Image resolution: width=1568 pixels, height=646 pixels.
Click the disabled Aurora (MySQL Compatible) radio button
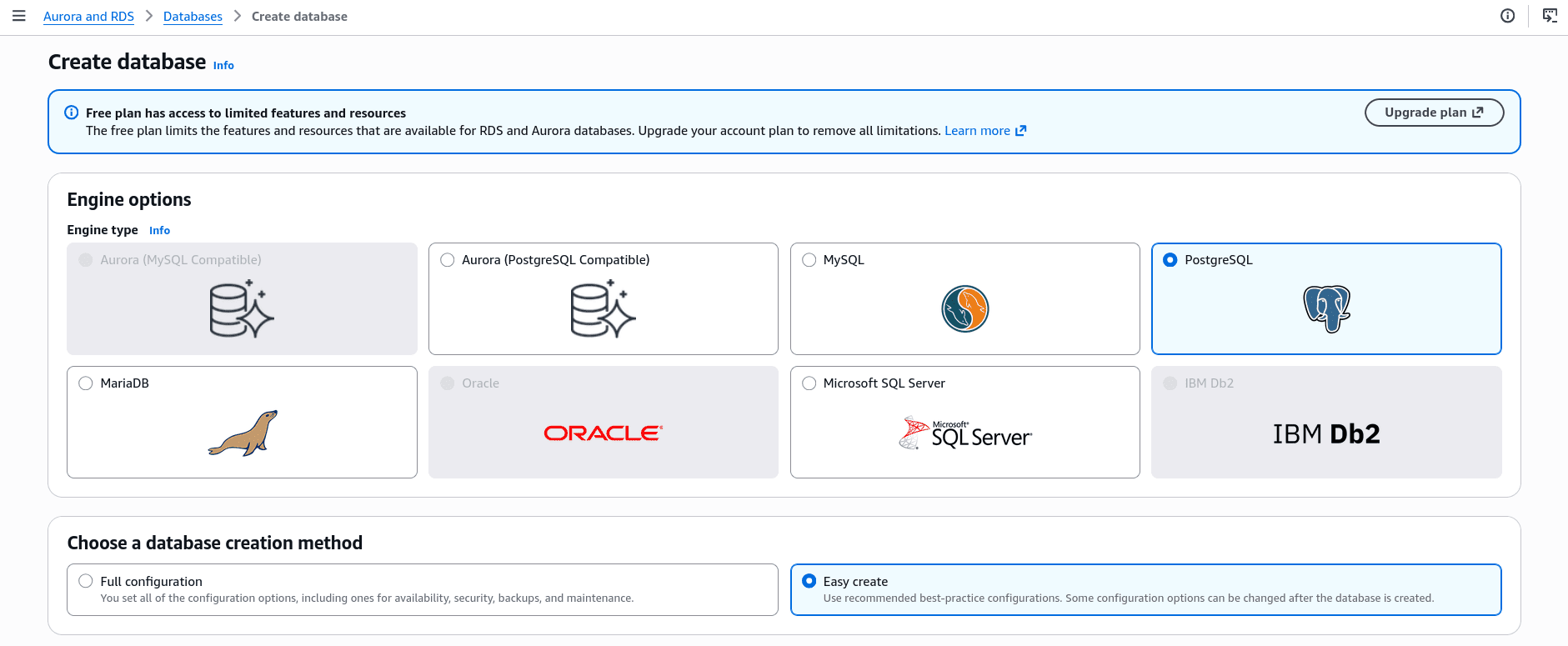86,260
